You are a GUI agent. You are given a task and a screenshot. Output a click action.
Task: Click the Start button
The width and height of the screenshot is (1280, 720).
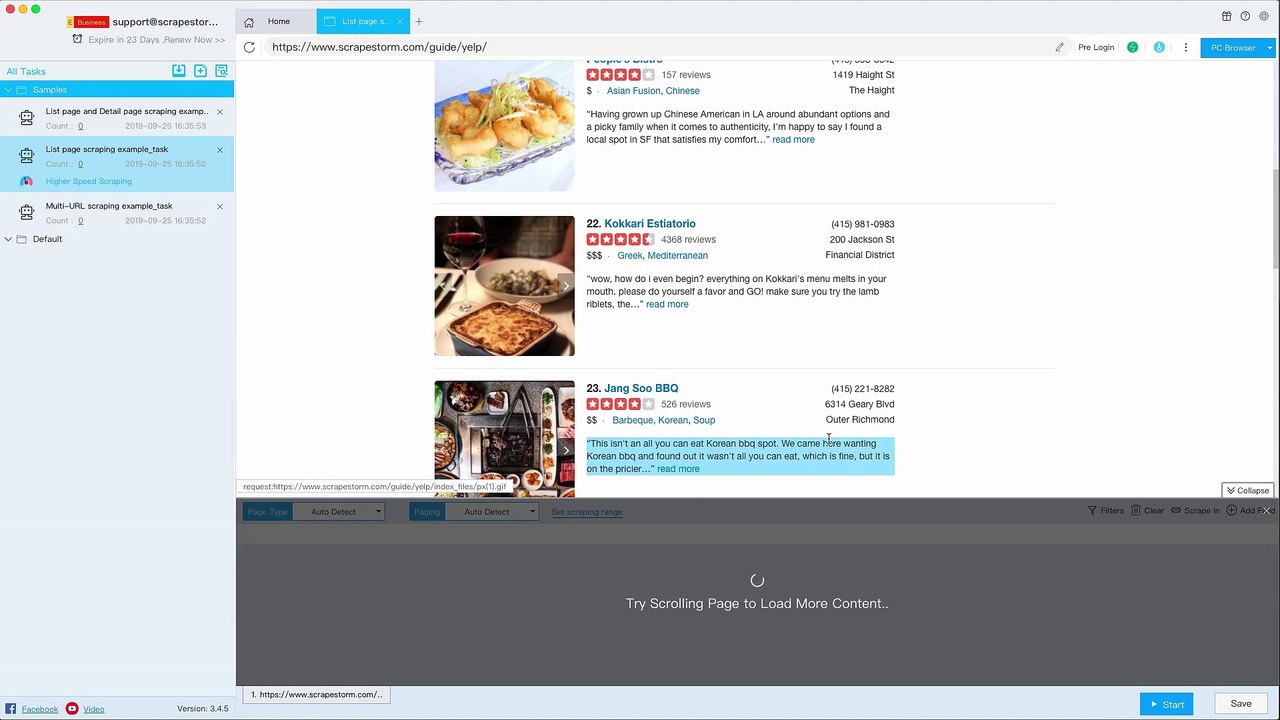(x=1166, y=704)
